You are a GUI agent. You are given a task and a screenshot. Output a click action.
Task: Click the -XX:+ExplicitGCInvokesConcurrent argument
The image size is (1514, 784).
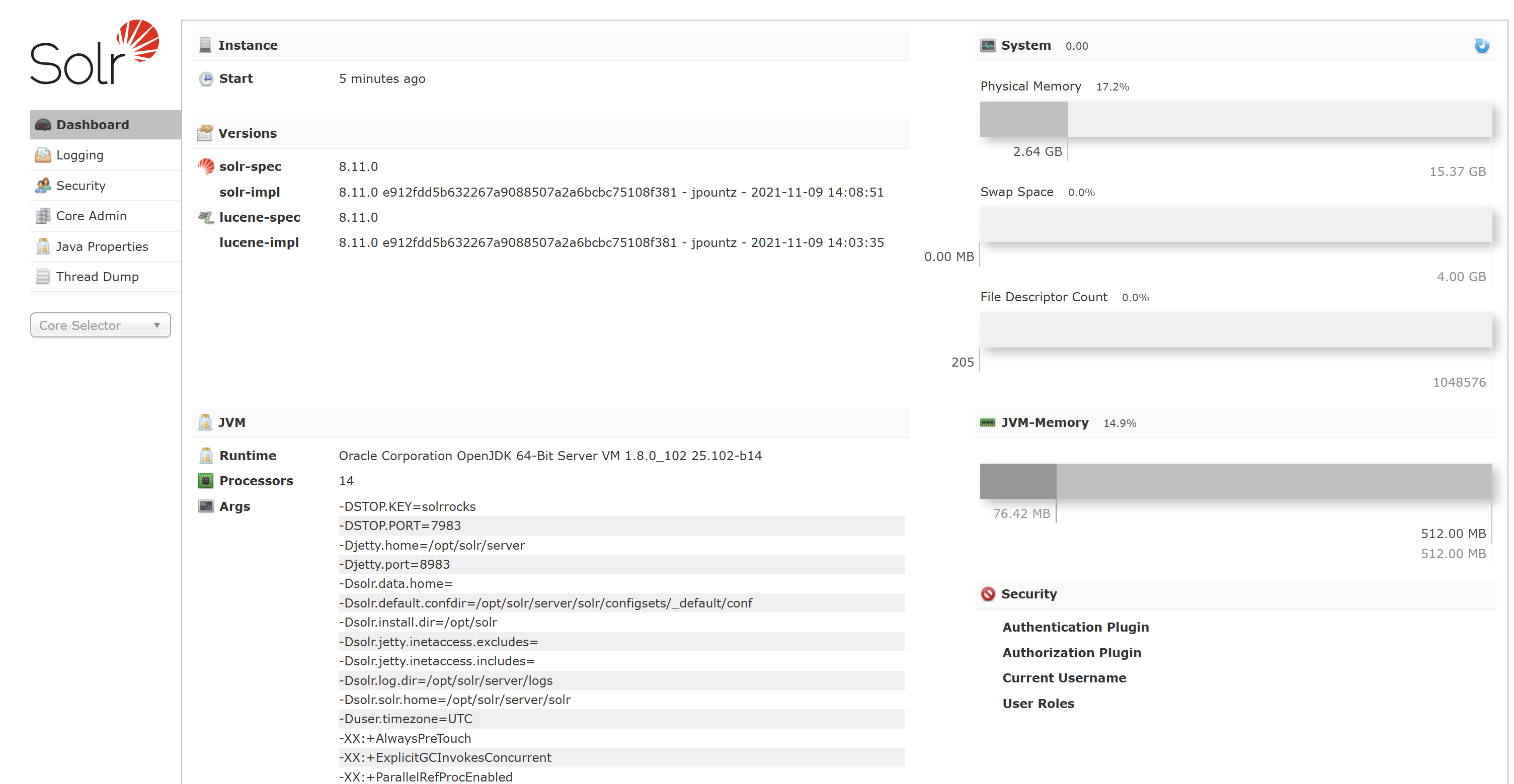(445, 757)
